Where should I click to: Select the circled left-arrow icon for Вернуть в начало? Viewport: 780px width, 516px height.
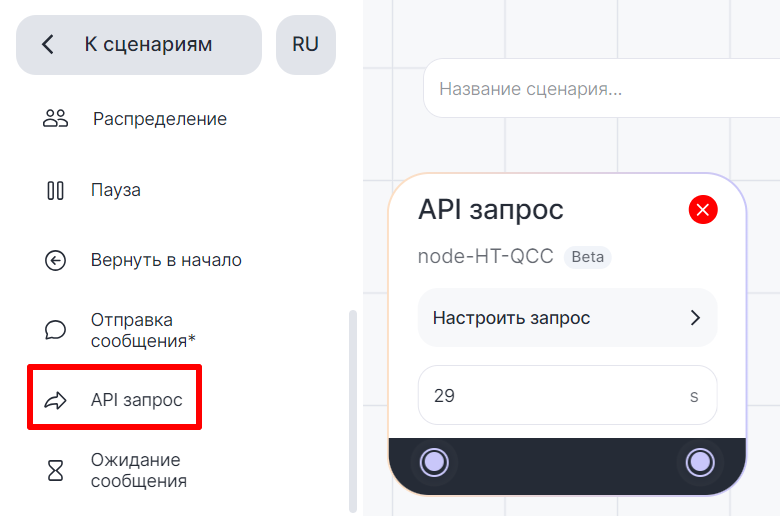[55, 261]
